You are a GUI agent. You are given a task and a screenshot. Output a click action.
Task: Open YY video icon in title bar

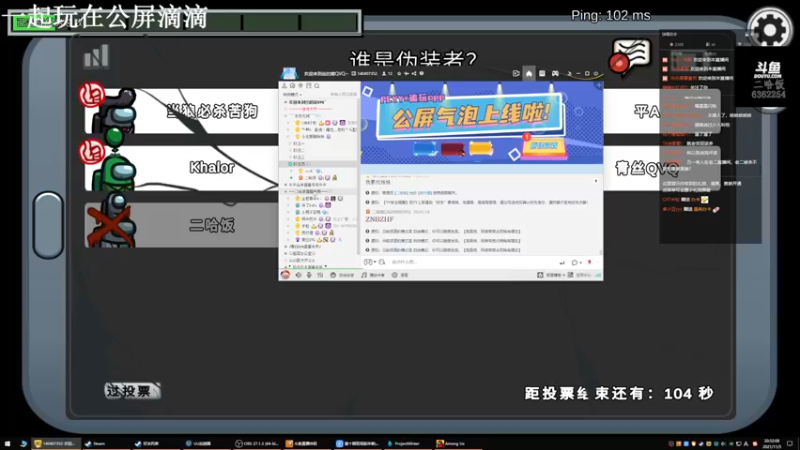point(516,73)
